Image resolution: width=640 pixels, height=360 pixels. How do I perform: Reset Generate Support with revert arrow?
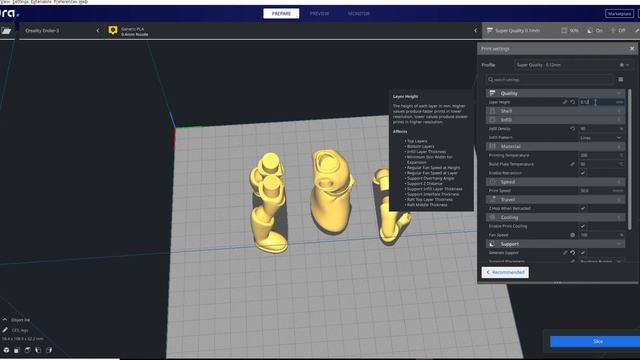pyautogui.click(x=573, y=253)
